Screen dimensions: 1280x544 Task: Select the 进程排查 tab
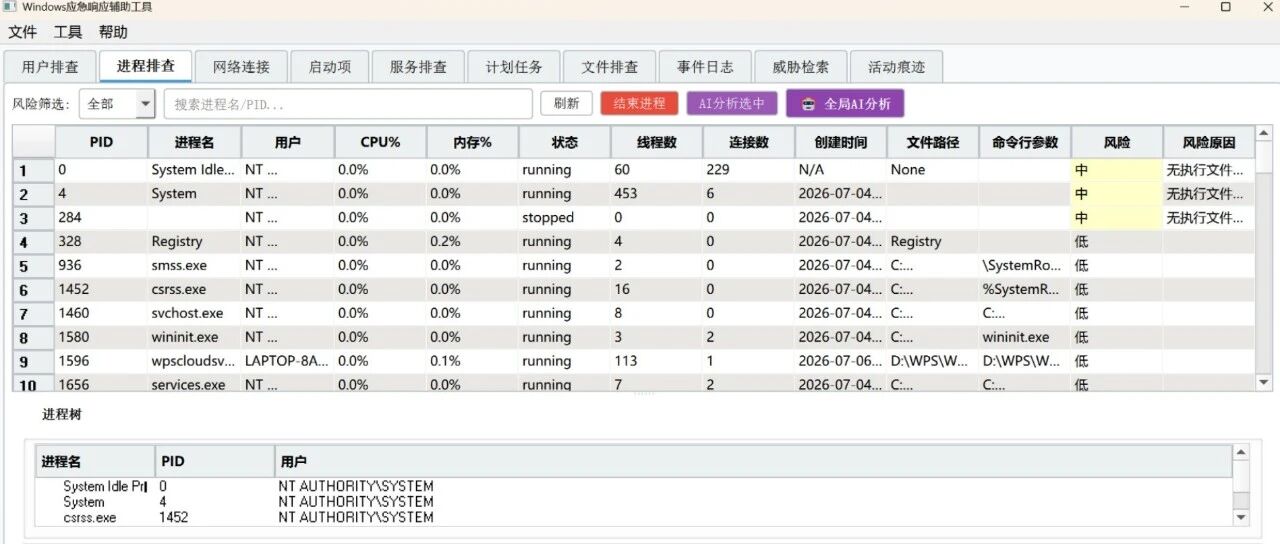[145, 66]
